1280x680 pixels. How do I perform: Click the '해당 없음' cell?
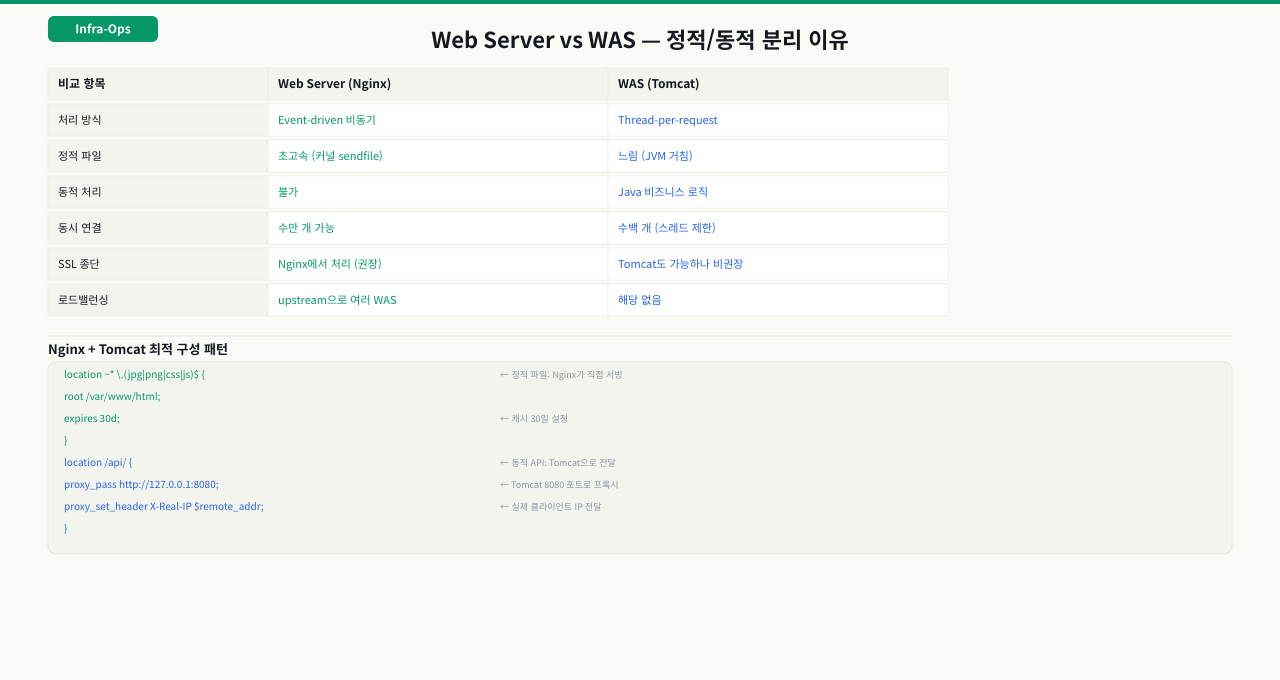coord(778,300)
